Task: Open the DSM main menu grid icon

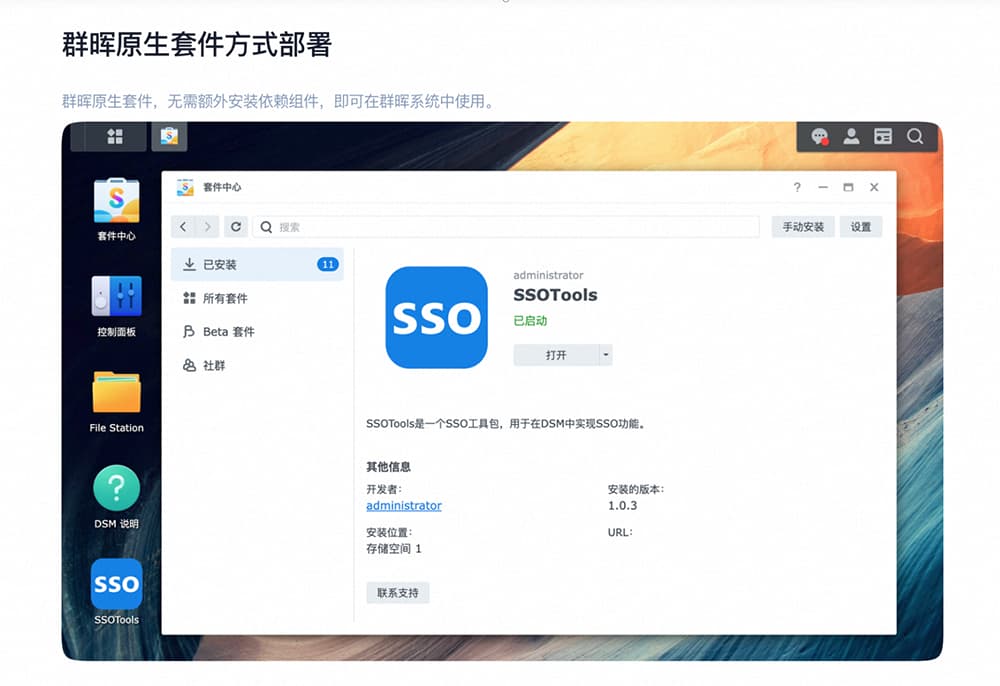Action: [115, 136]
